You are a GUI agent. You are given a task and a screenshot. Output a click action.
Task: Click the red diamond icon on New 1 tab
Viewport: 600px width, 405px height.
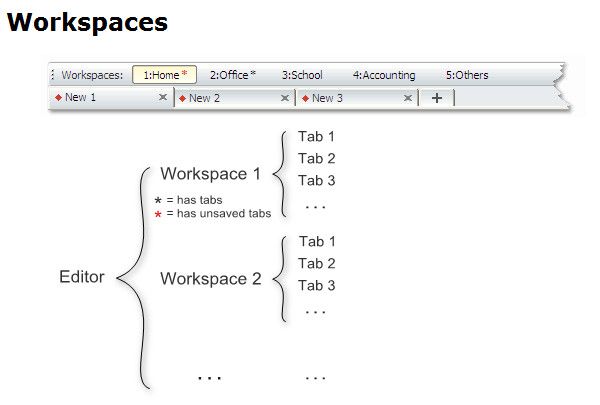point(58,98)
